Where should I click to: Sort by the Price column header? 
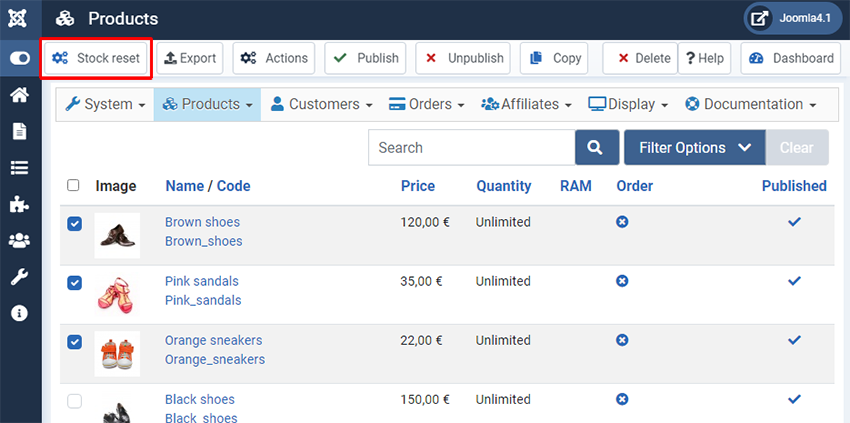(x=418, y=186)
